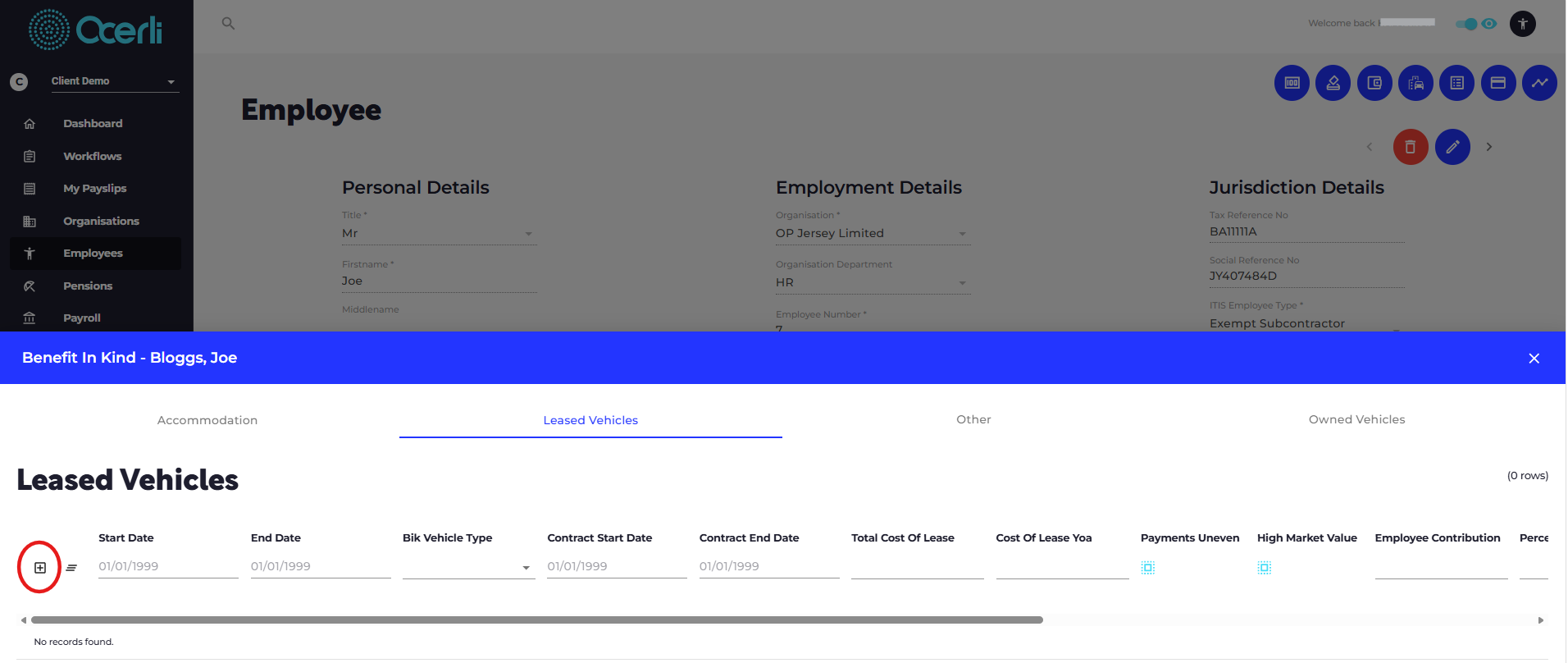Click the payment card round icon button
This screenshot has height=663, width=1568.
click(x=1498, y=83)
